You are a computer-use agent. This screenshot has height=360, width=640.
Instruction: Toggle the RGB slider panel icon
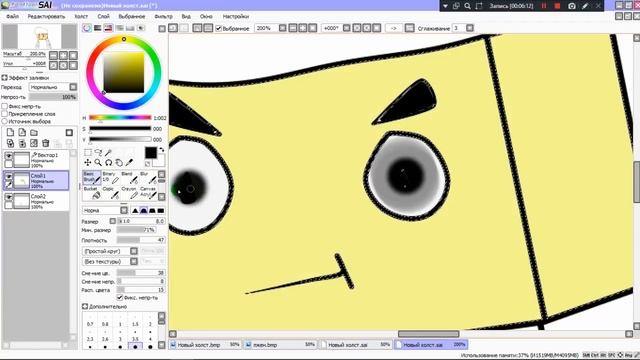(x=98, y=28)
